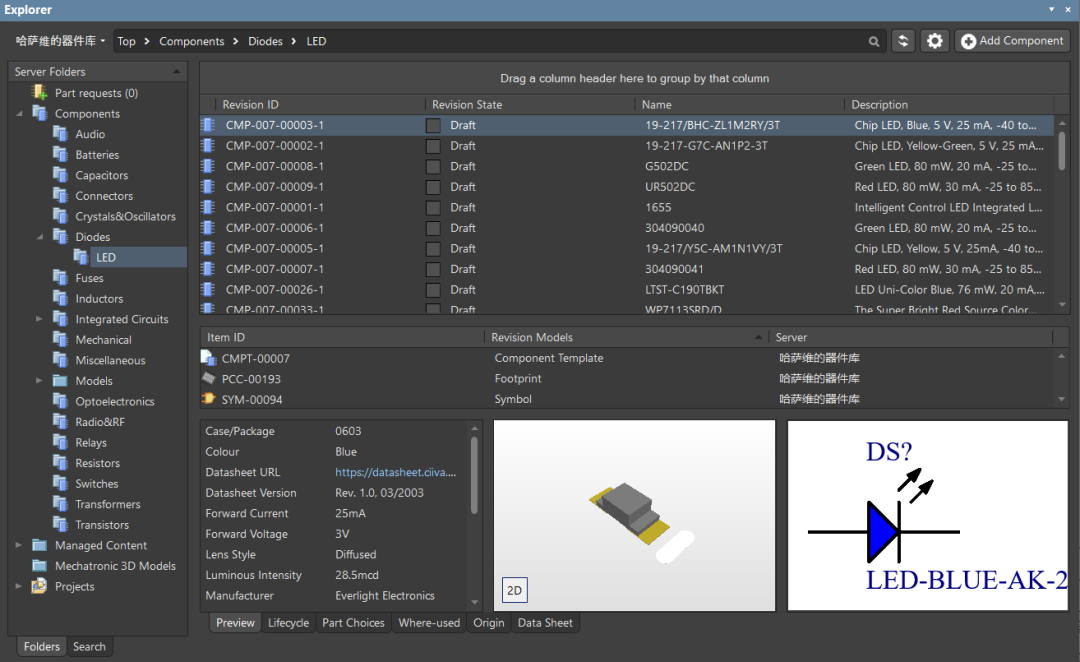This screenshot has width=1080, height=662.
Task: Click the Components breadcrumb
Action: [x=191, y=41]
